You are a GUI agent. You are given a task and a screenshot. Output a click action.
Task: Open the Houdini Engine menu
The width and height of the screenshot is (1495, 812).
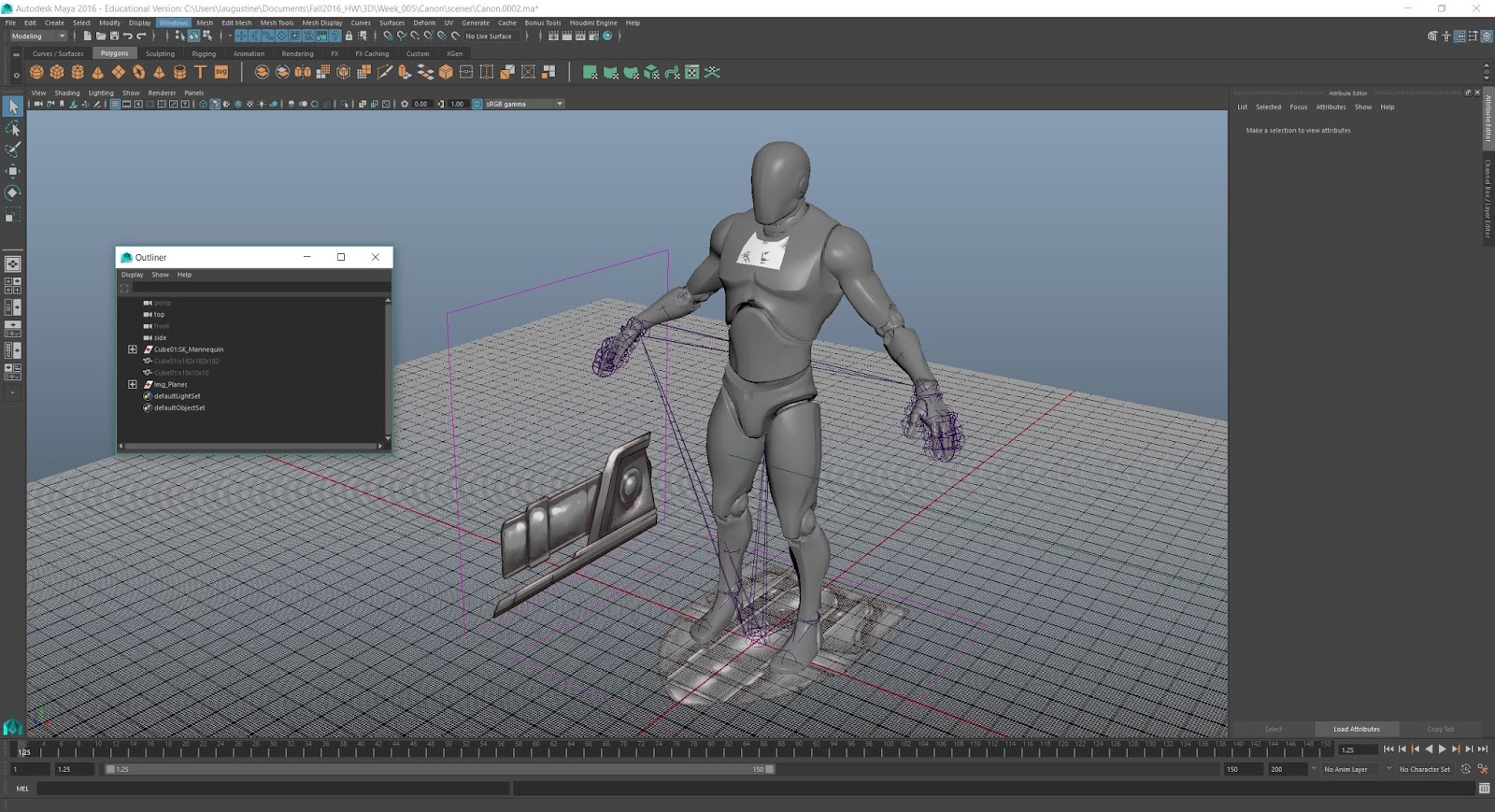click(x=593, y=22)
